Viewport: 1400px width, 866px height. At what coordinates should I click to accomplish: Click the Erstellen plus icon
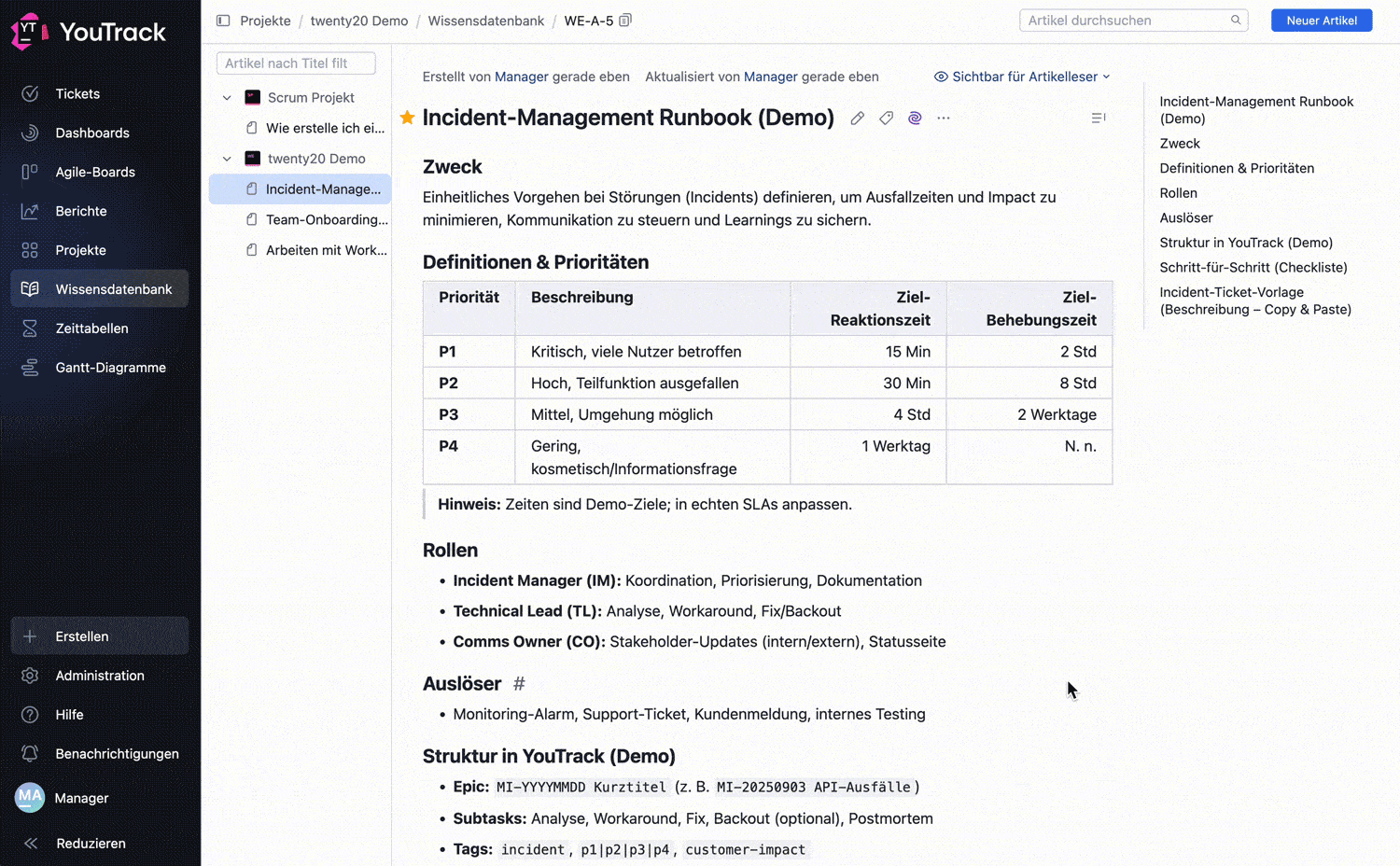coord(30,636)
